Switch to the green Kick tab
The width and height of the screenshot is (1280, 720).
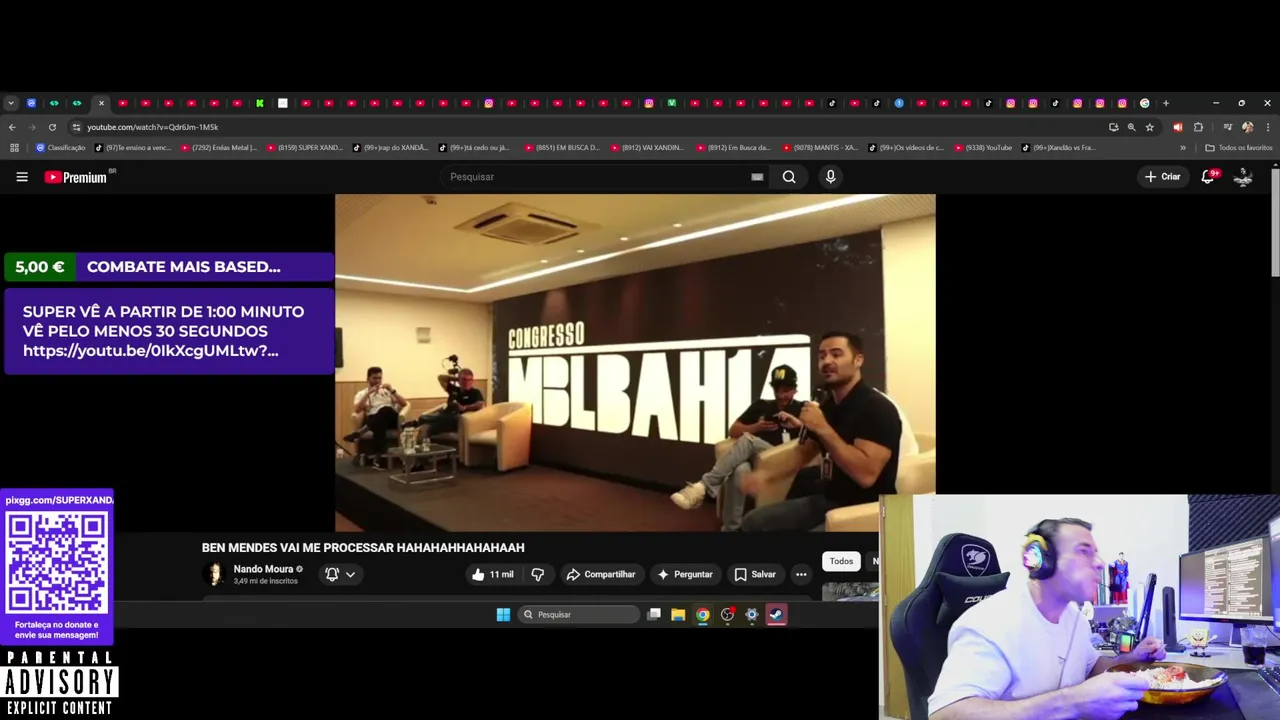[260, 103]
